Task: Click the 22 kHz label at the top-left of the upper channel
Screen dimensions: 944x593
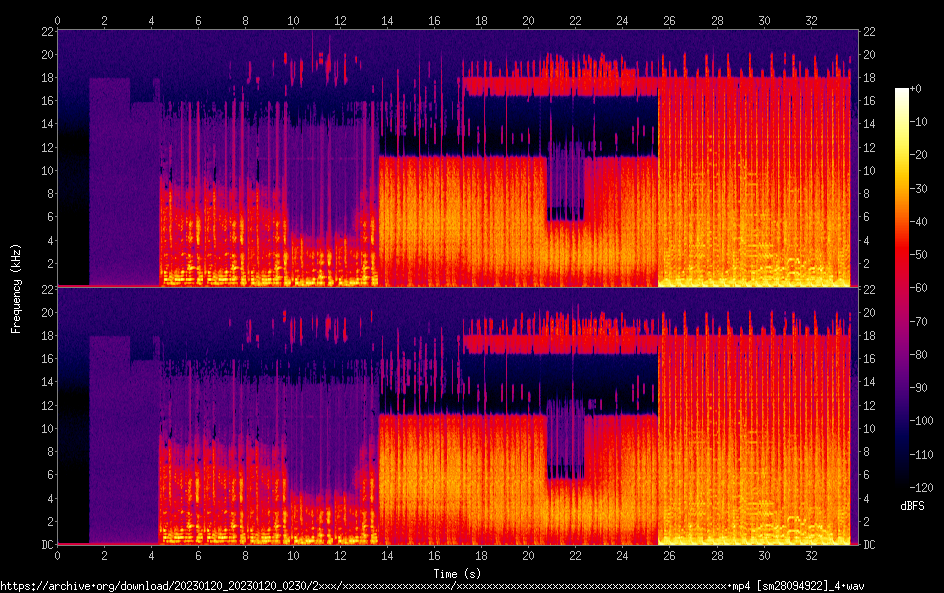Action: [x=45, y=31]
